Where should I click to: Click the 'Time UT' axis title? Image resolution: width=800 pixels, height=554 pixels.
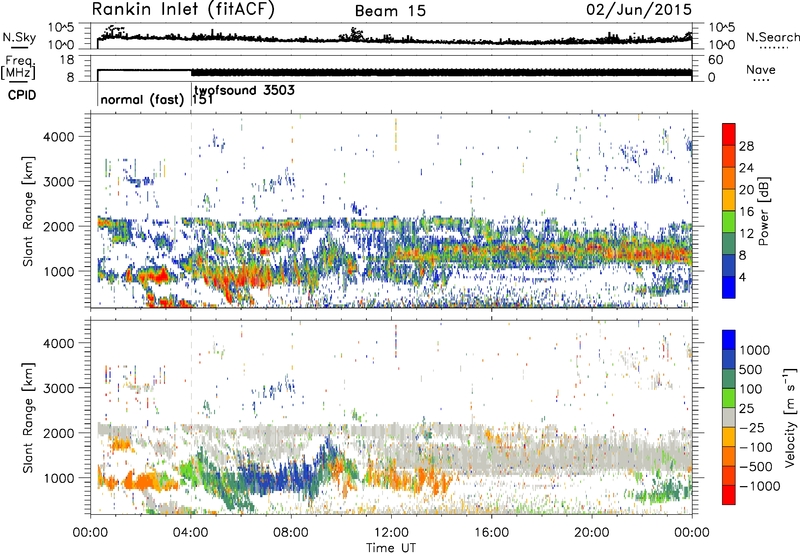coord(391,548)
